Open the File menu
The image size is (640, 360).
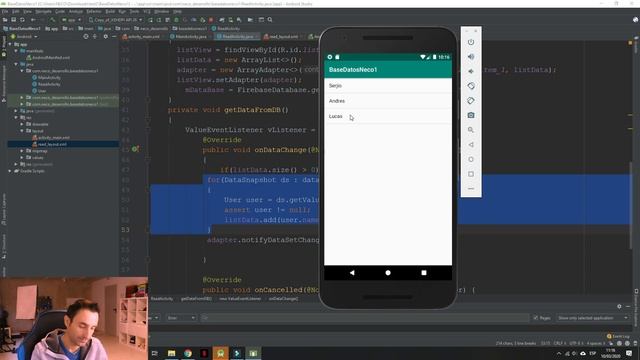[5, 11]
